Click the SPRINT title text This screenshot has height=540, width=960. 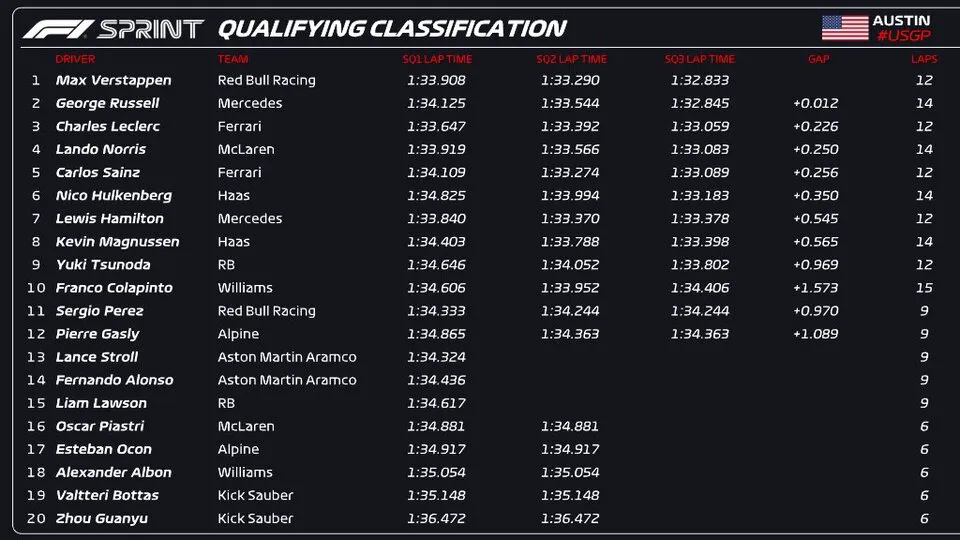pyautogui.click(x=151, y=29)
